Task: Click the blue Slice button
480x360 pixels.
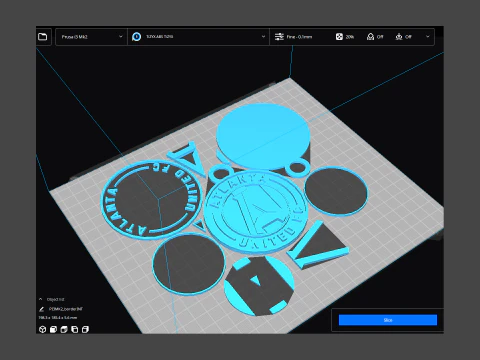Action: tap(388, 320)
